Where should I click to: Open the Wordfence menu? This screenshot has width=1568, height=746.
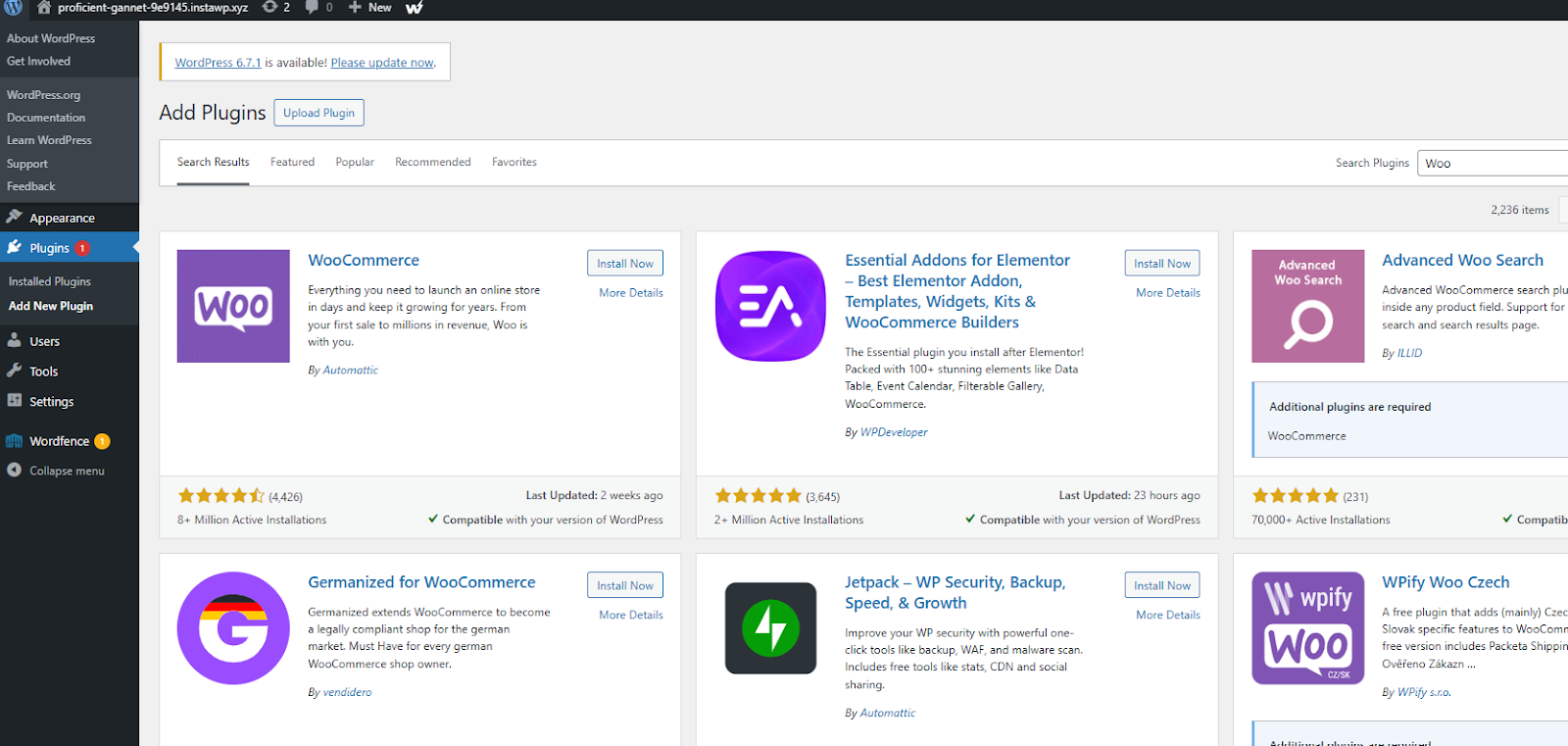click(x=70, y=441)
